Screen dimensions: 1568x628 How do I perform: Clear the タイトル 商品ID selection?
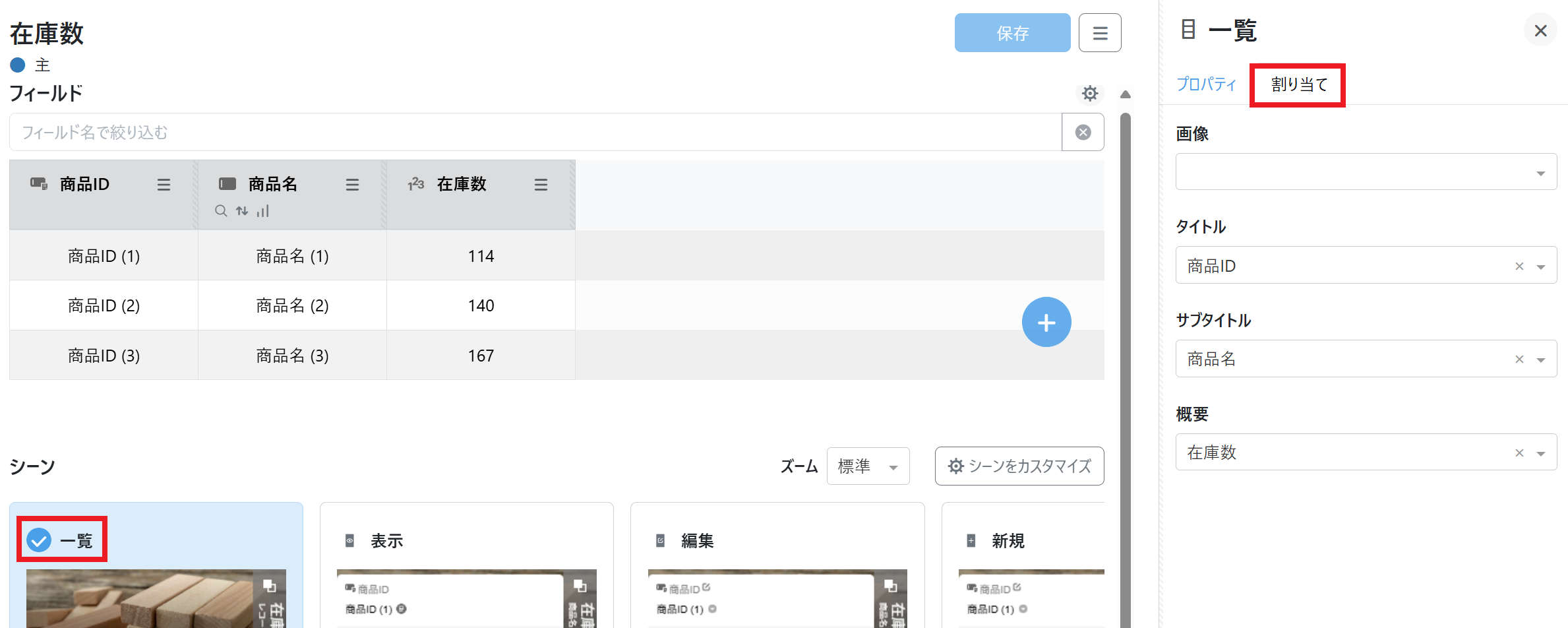(1519, 266)
